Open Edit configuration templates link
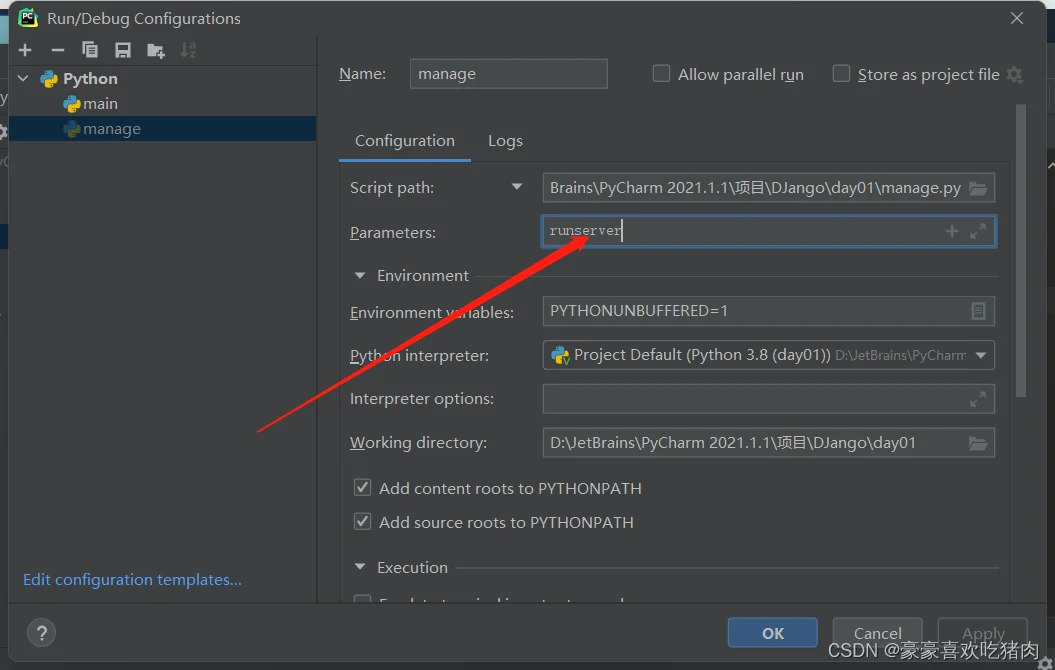Image resolution: width=1055 pixels, height=670 pixels. (133, 580)
